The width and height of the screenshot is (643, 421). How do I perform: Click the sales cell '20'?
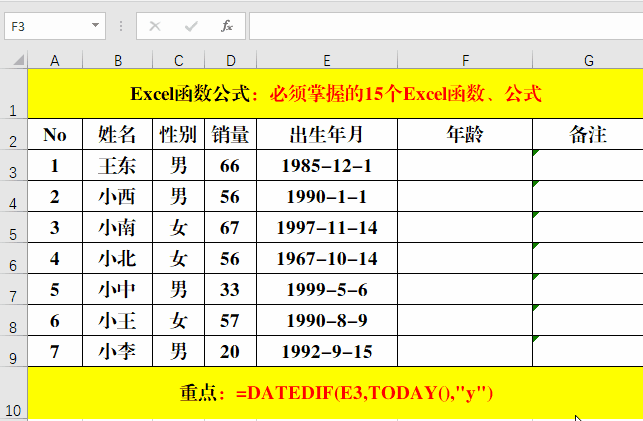pyautogui.click(x=230, y=351)
